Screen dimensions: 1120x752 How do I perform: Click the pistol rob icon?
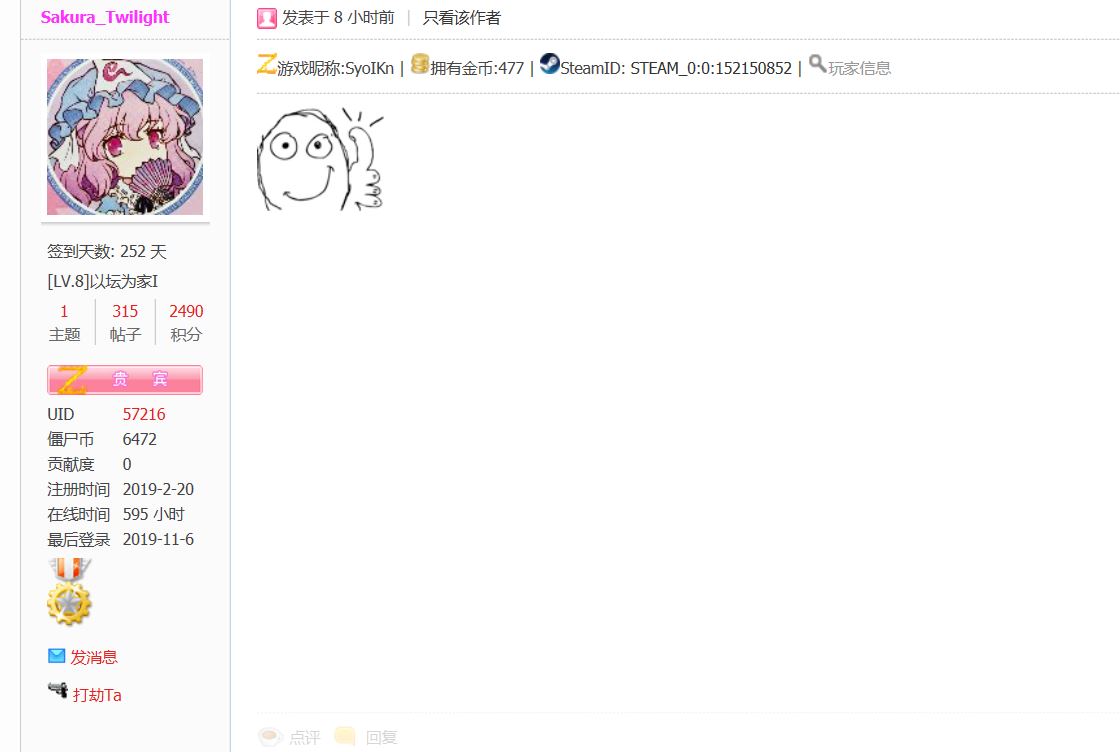[x=58, y=690]
